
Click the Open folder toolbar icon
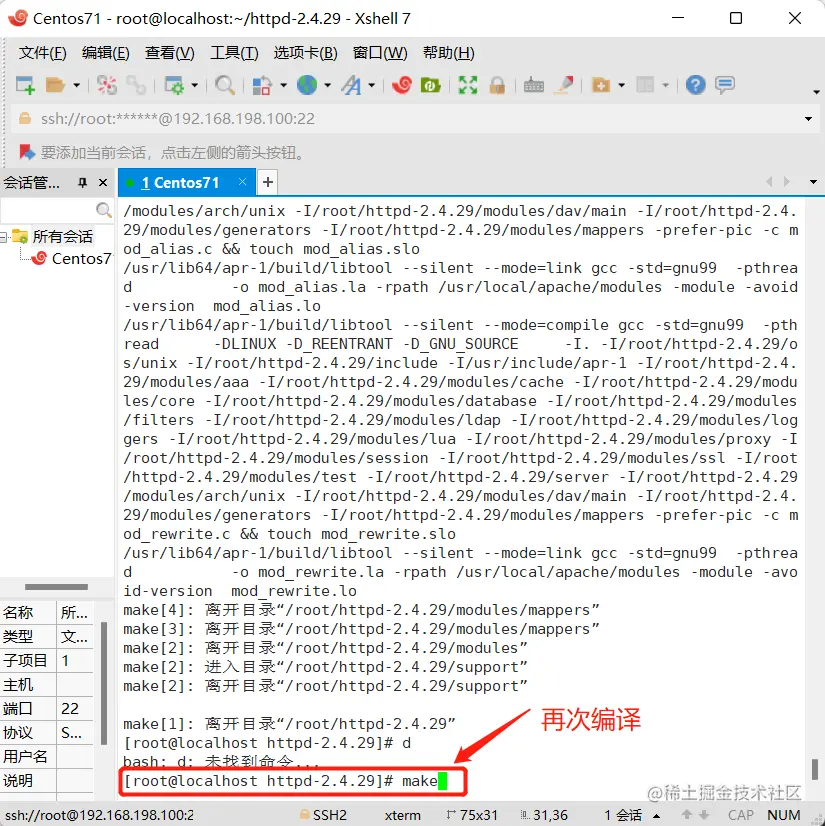click(55, 85)
